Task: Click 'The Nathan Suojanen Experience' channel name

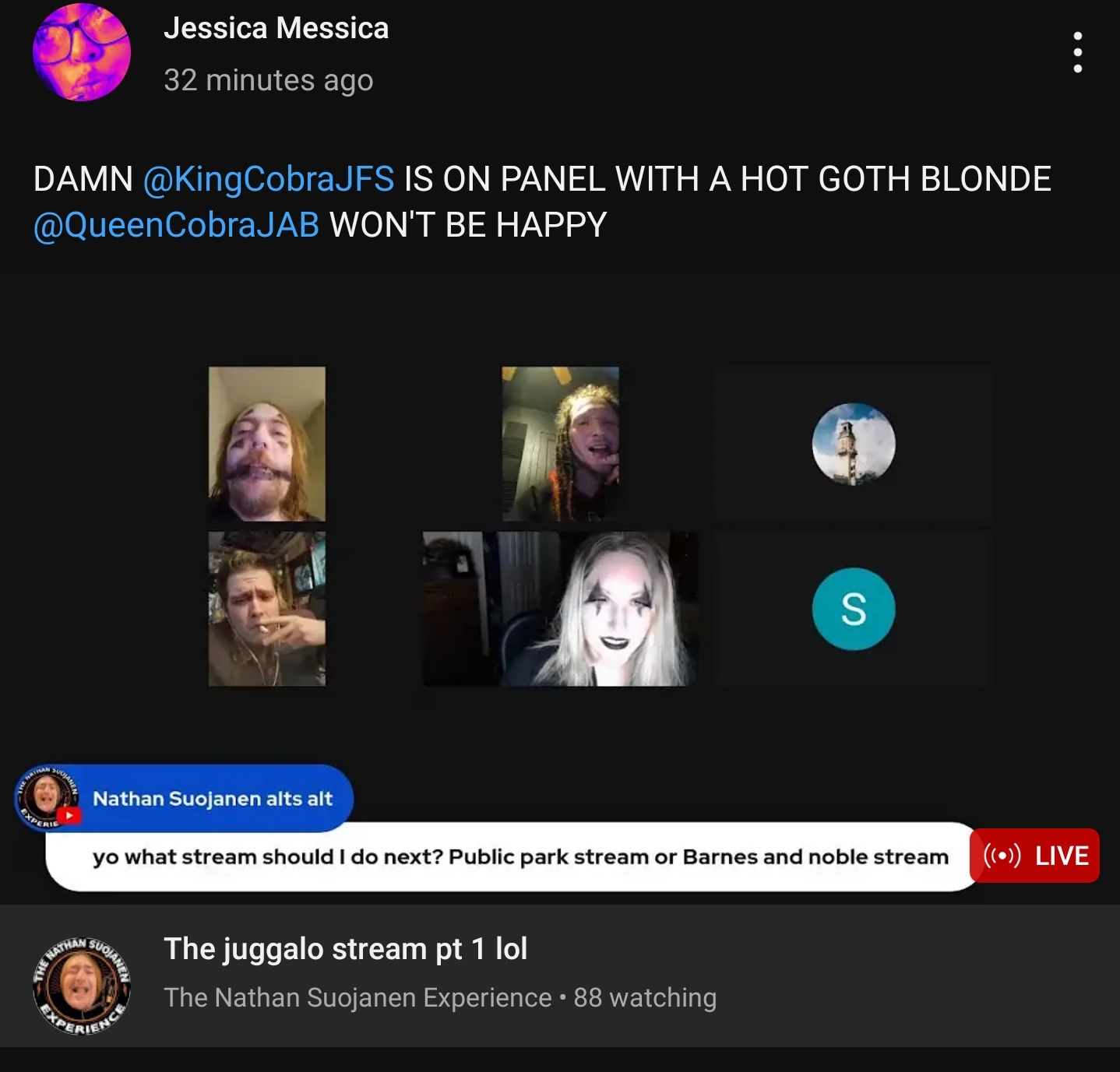Action: [357, 997]
